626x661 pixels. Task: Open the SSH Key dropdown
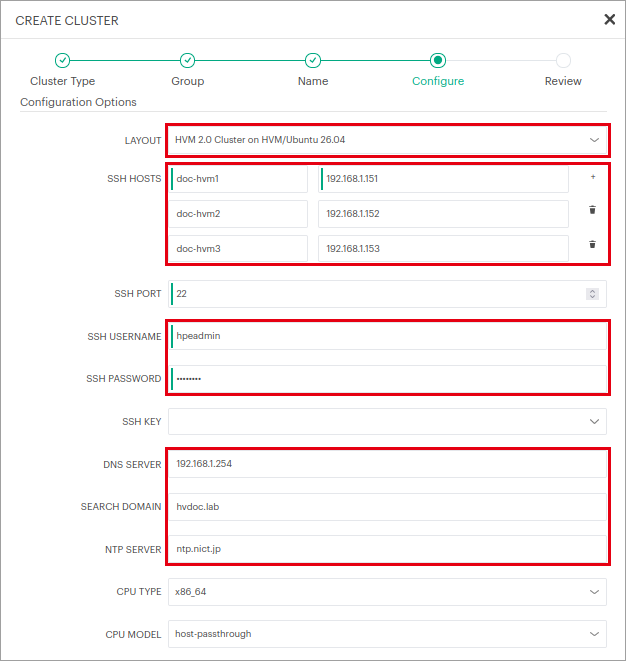pos(387,422)
